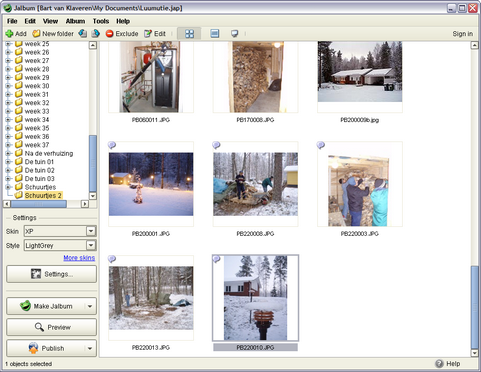Click the Help label in status bar
Screen dimensions: 481x372
453,364
